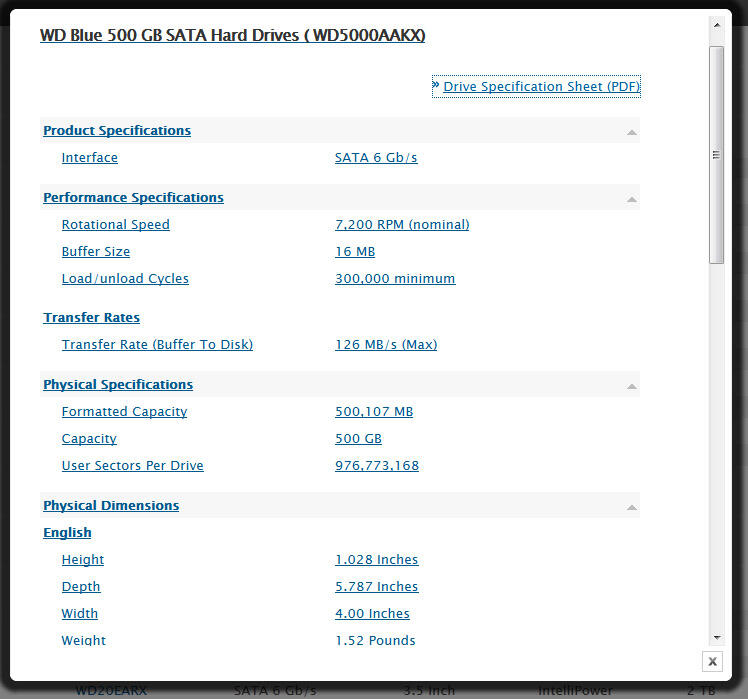Select the Rotational Speed label
This screenshot has height=699, width=748.
[115, 224]
